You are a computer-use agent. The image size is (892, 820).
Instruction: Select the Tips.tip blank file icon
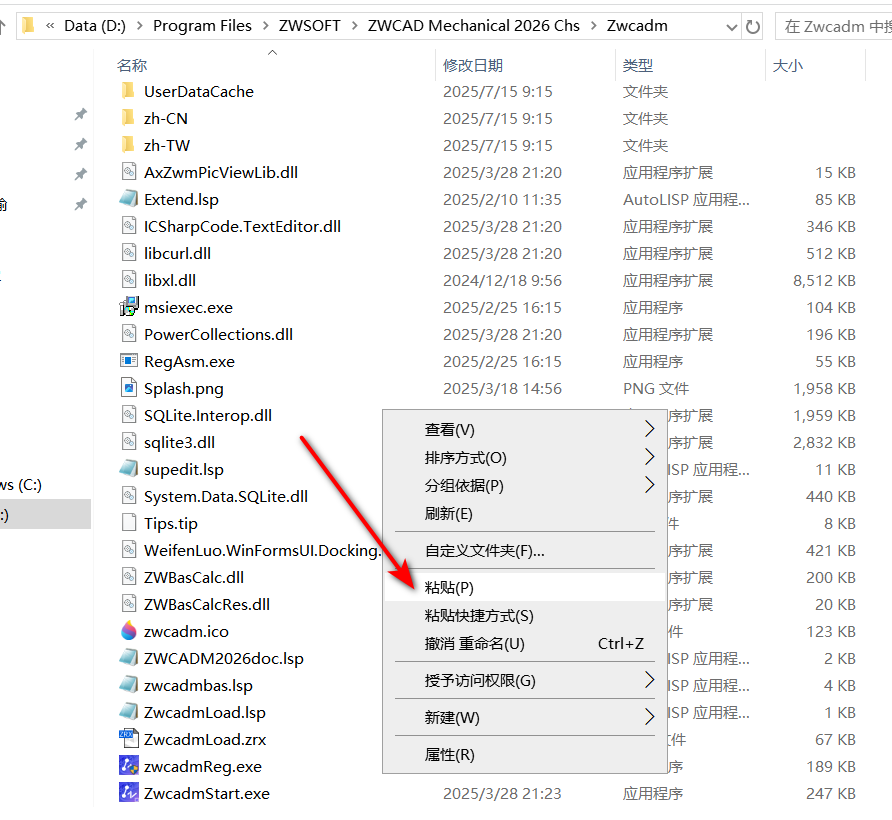pos(129,523)
